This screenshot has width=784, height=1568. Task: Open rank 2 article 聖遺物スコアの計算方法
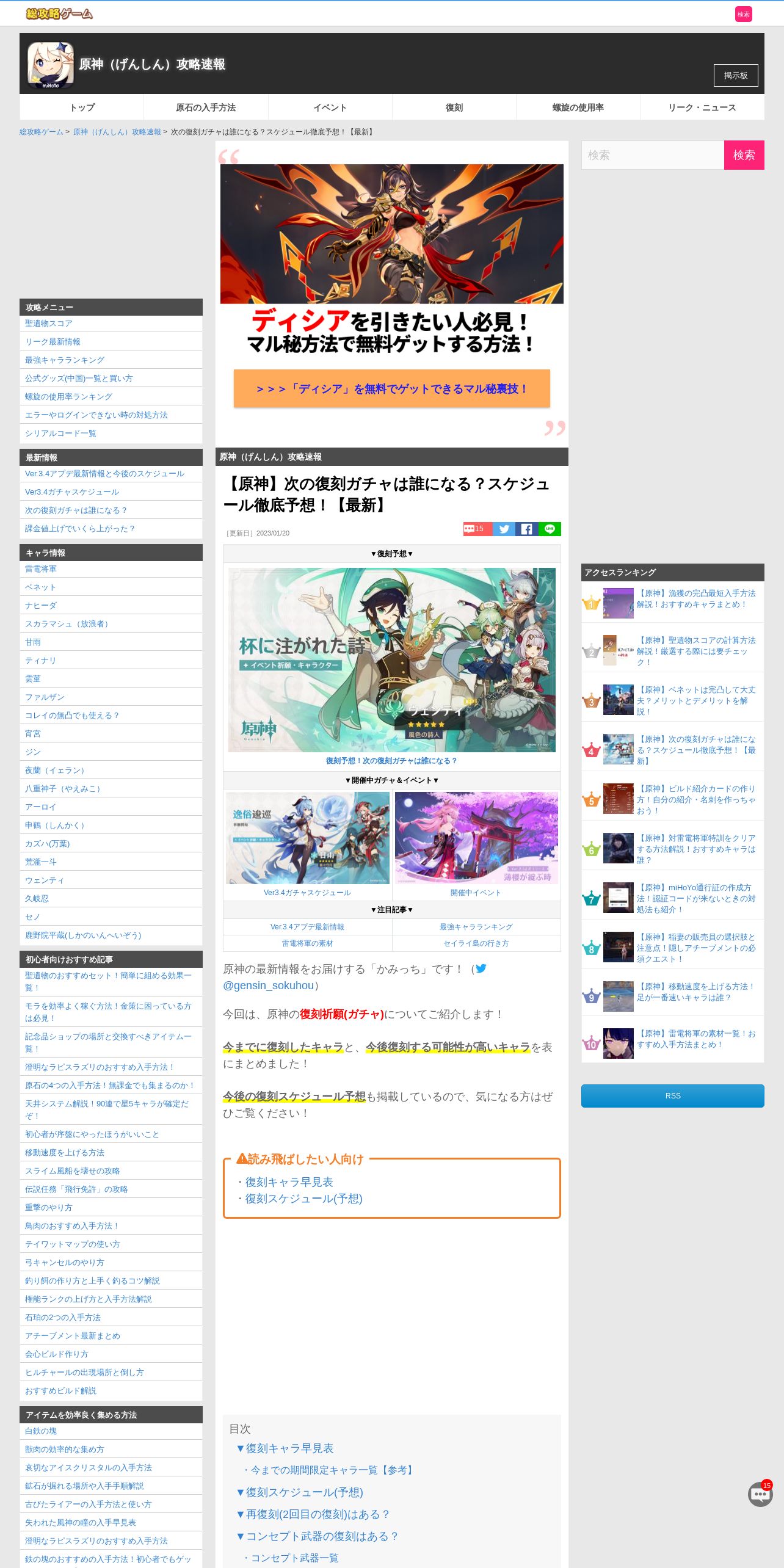[x=696, y=651]
